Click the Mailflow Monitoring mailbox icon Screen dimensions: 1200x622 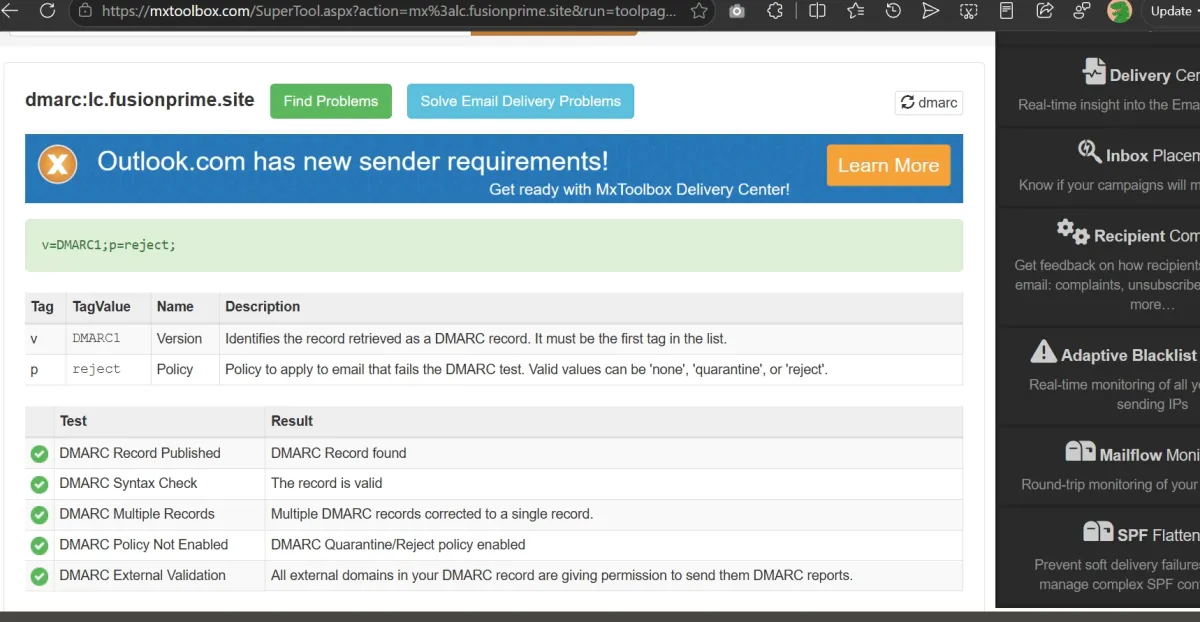(1080, 451)
